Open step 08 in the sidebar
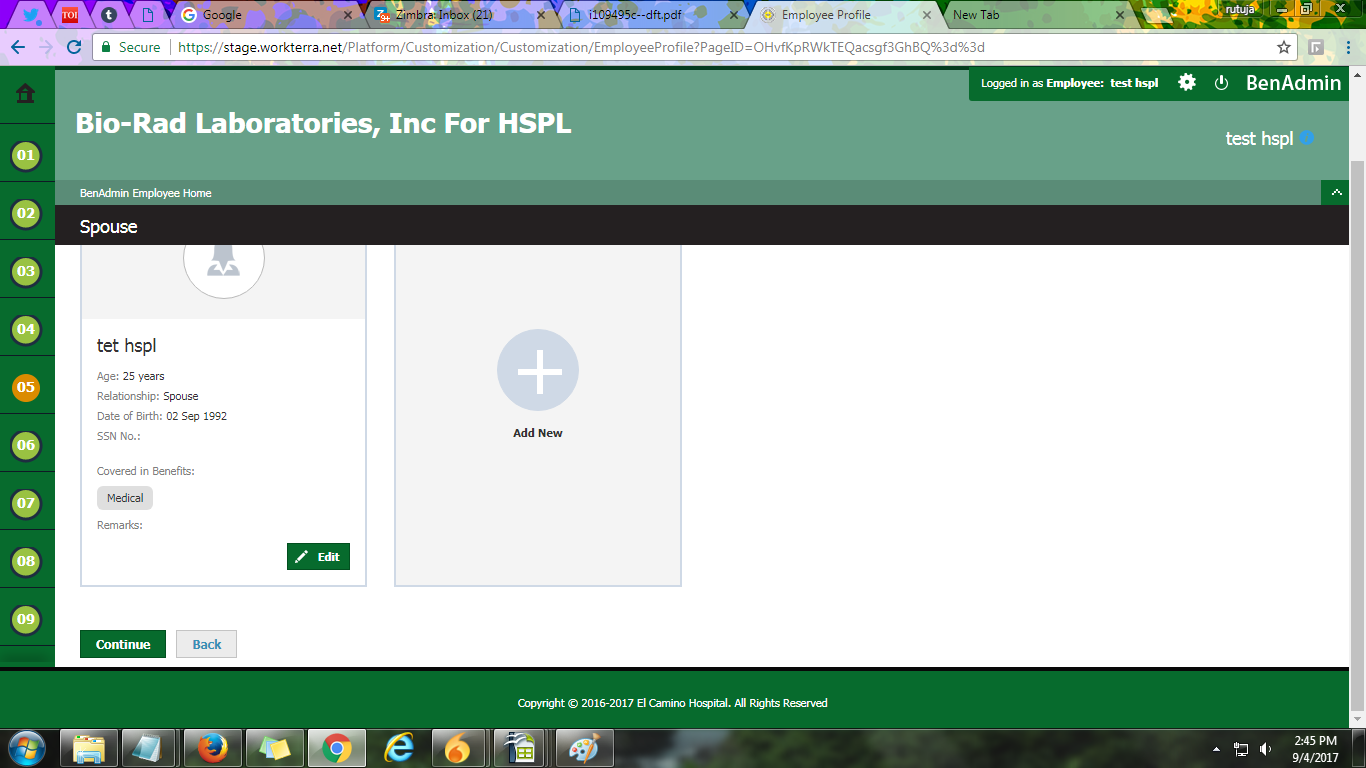 pos(26,561)
